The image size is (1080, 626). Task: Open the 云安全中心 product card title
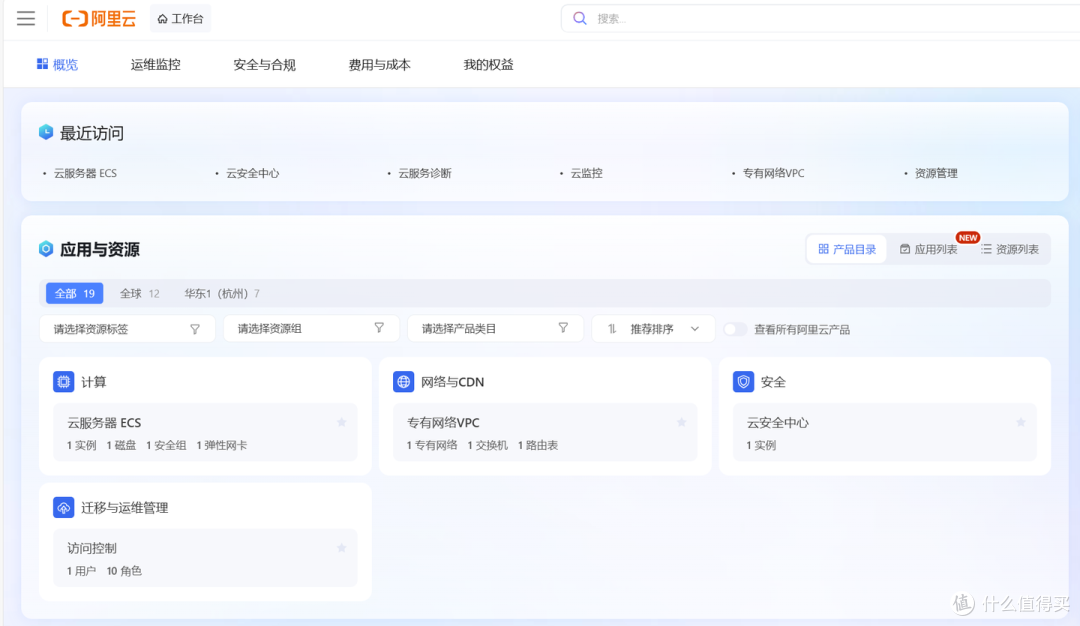778,423
